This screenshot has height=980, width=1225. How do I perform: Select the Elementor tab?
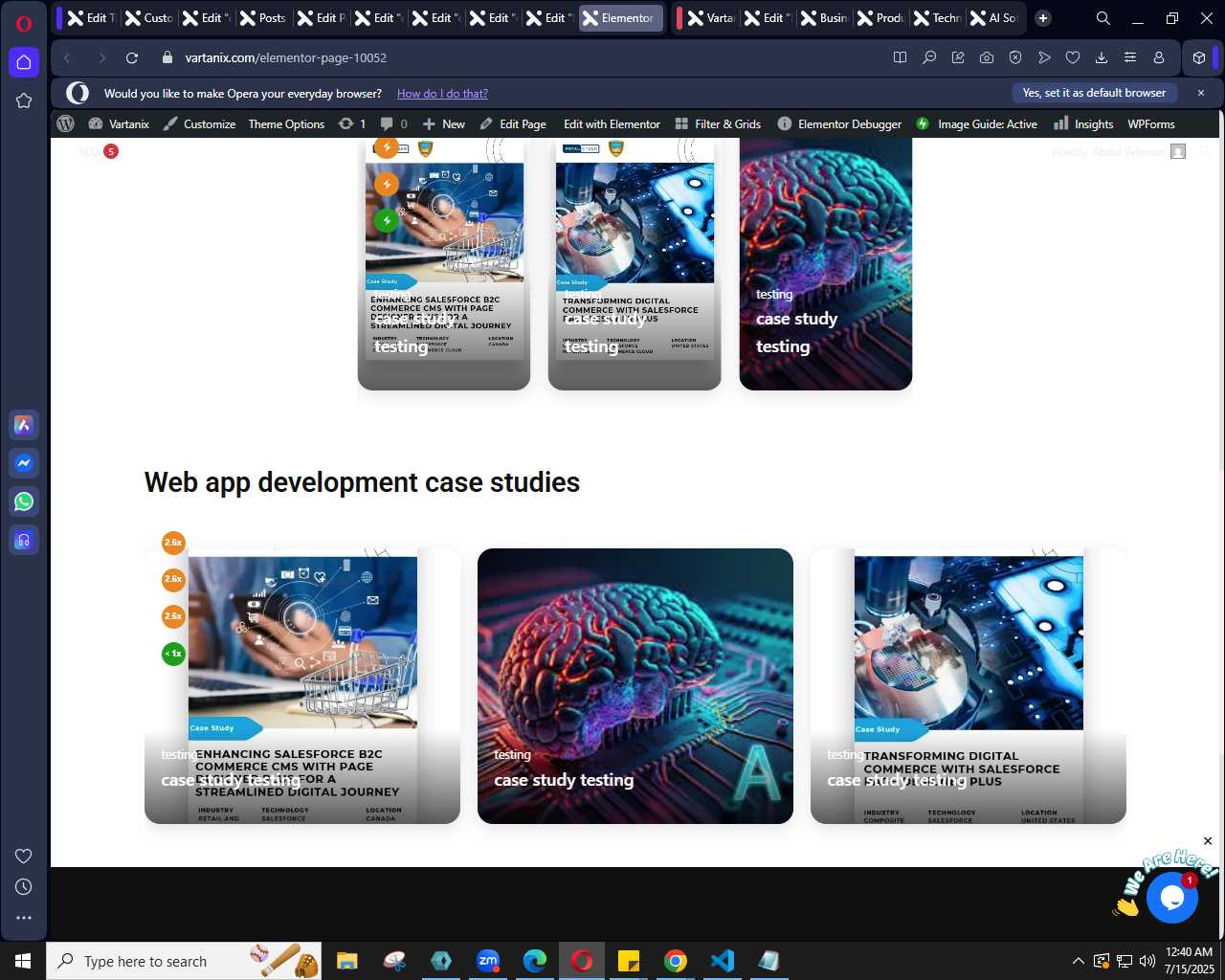(620, 18)
